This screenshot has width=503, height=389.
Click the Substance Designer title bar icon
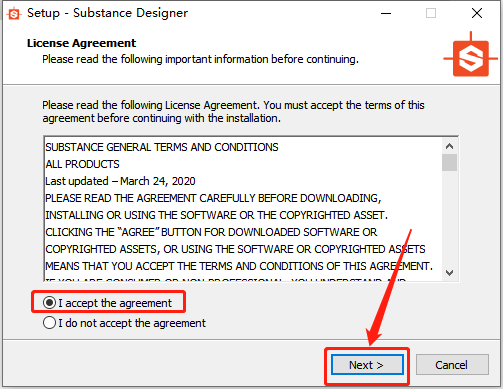(14, 14)
